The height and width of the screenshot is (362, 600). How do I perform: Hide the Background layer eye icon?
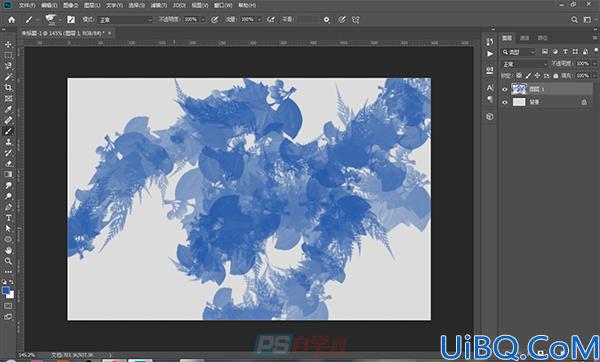tap(505, 102)
